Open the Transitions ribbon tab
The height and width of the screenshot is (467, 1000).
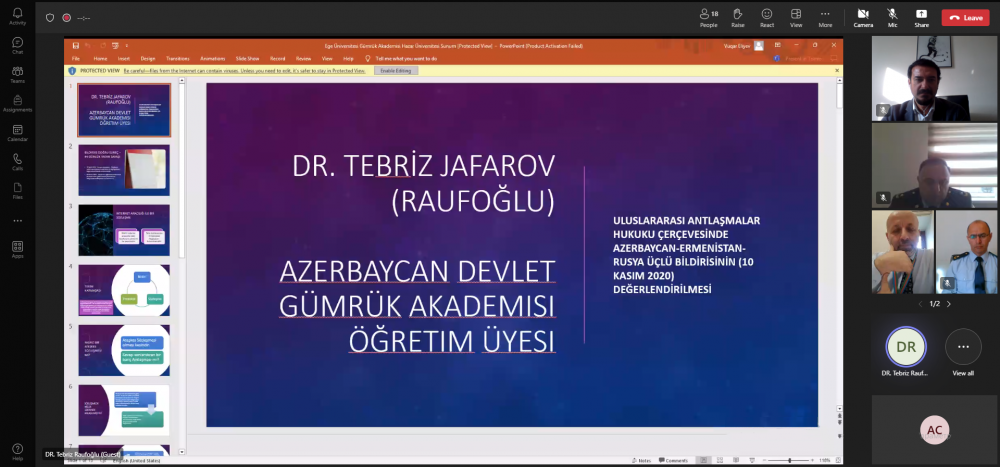click(x=178, y=59)
